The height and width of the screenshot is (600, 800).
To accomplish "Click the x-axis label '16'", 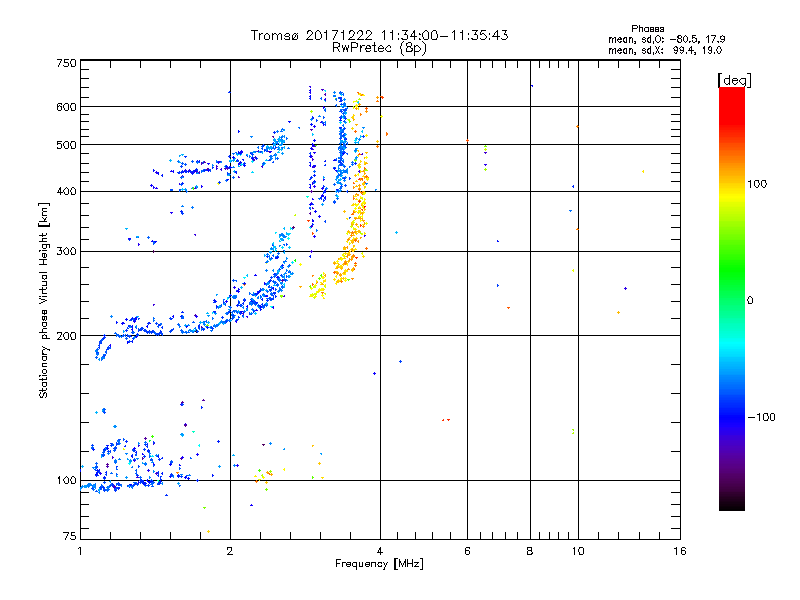I will click(x=680, y=551).
